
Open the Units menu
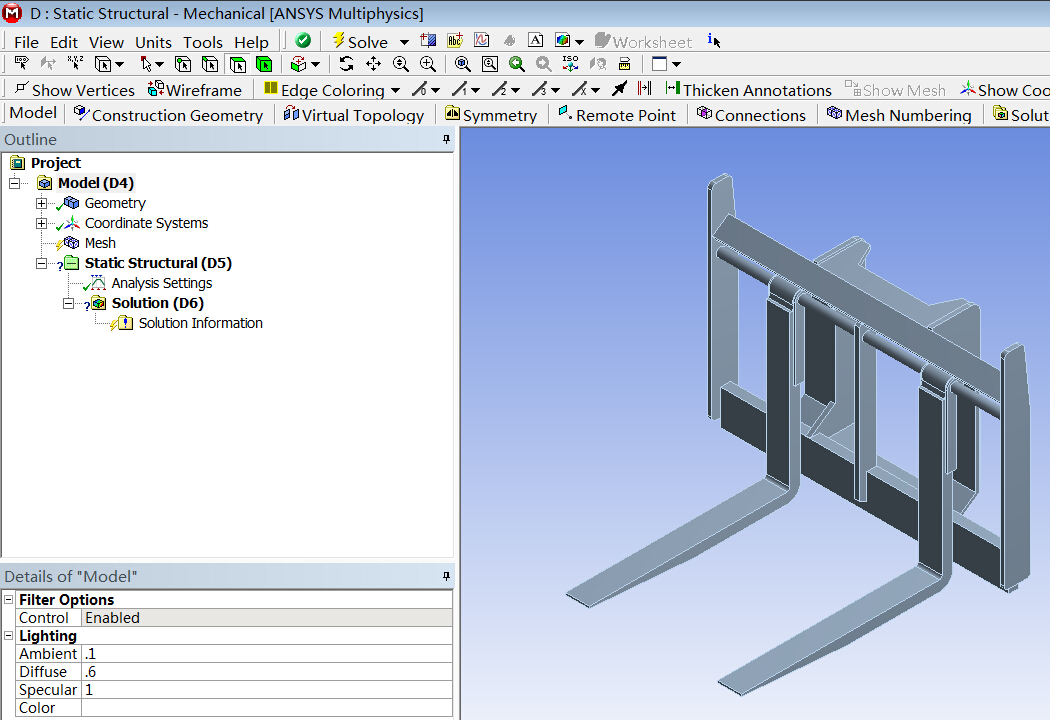point(153,42)
